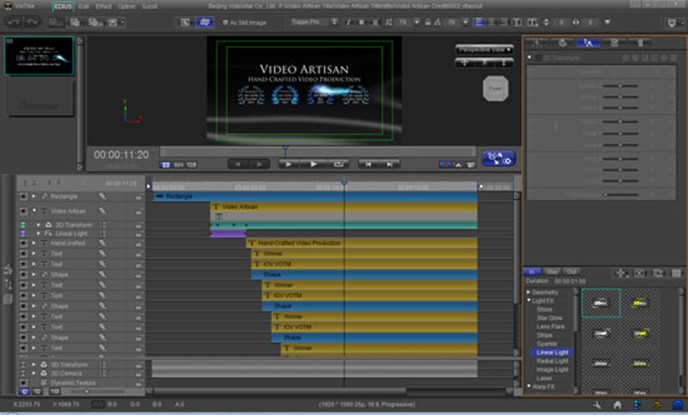Expand the 3D Camera row
Image resolution: width=688 pixels, height=415 pixels.
point(34,373)
